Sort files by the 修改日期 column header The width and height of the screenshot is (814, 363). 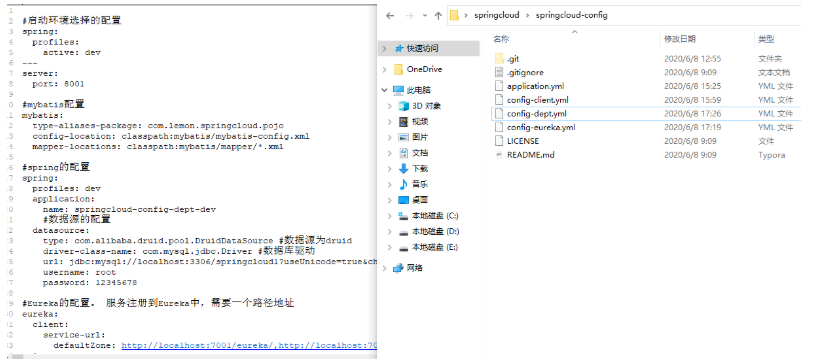pos(680,39)
